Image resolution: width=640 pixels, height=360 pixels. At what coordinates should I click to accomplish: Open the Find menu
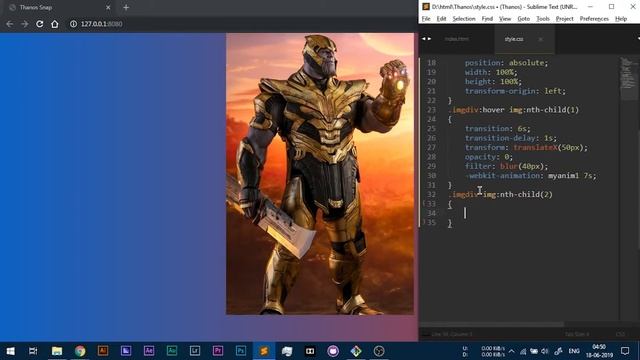487,19
